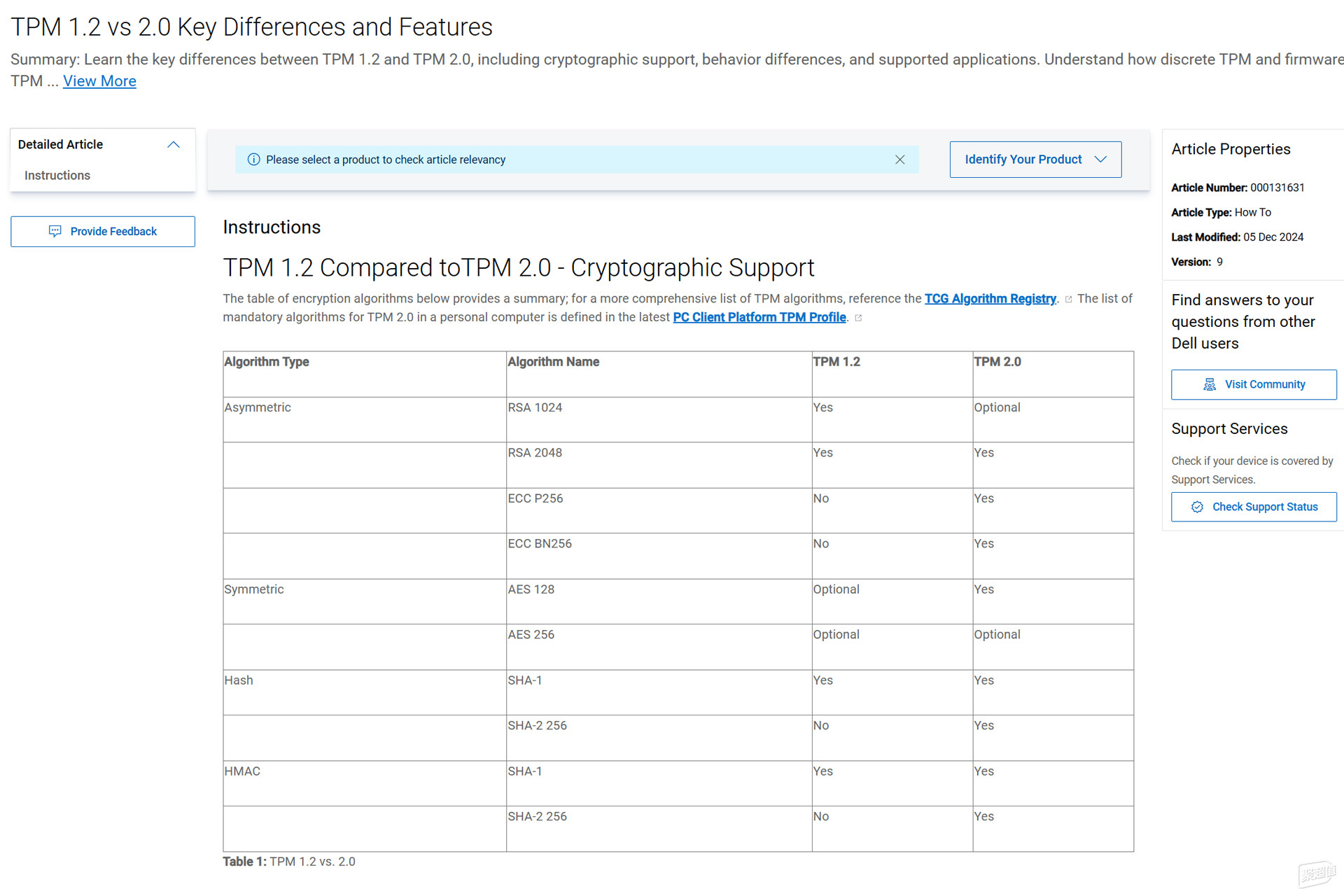1344x896 pixels.
Task: Click the Check Support Status button
Action: (1254, 507)
